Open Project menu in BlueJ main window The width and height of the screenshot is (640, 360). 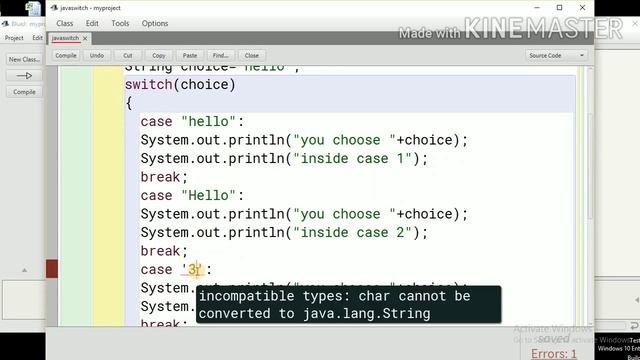click(14, 38)
